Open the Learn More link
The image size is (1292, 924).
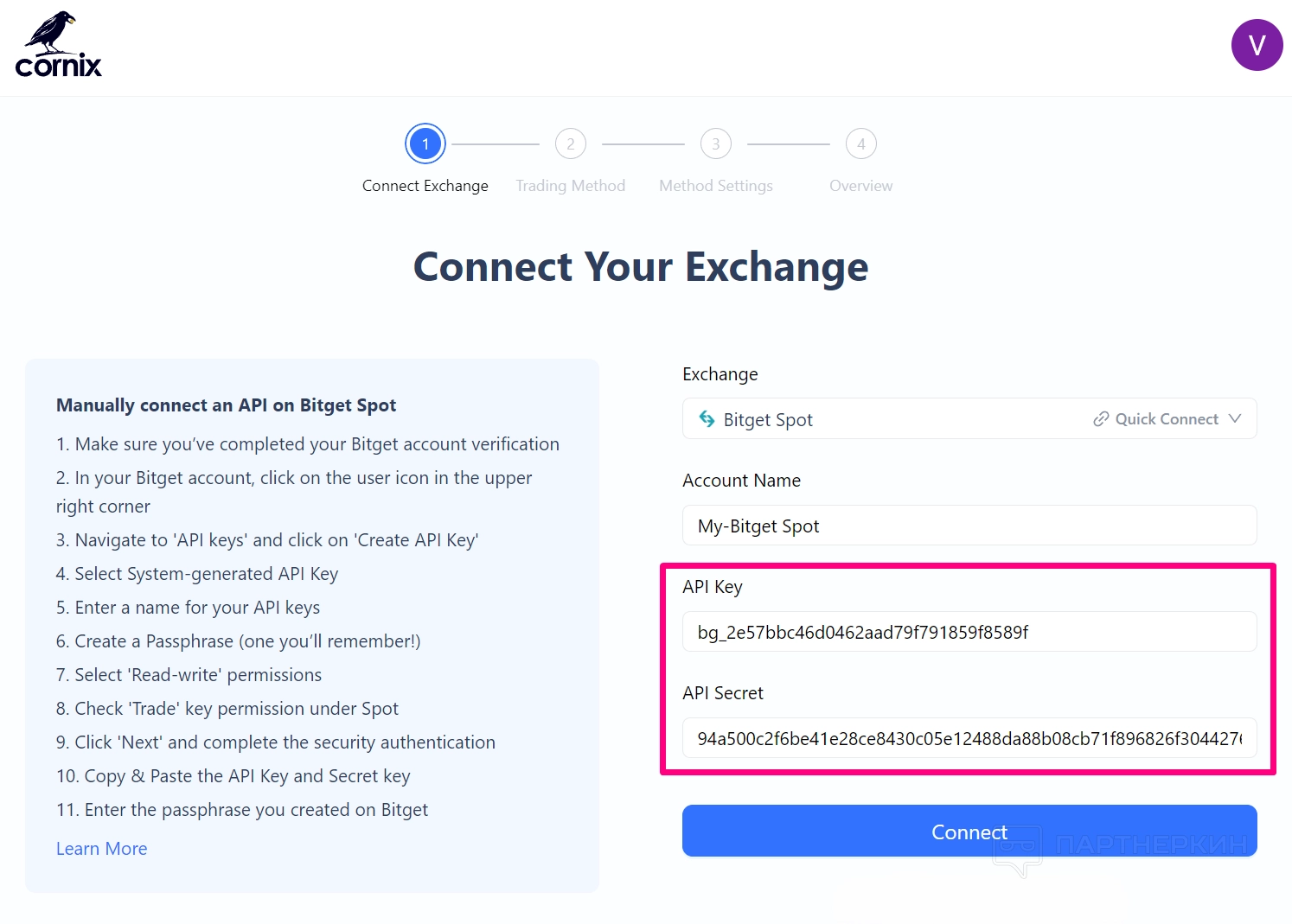pyautogui.click(x=101, y=849)
